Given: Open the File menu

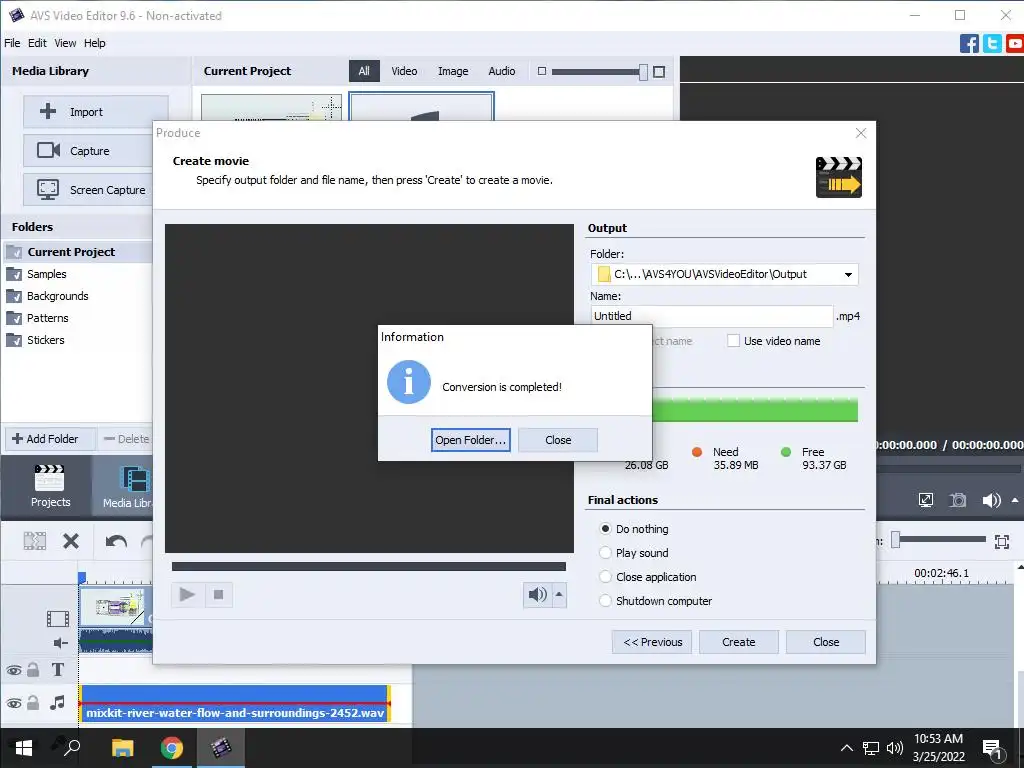Looking at the screenshot, I should (12, 43).
